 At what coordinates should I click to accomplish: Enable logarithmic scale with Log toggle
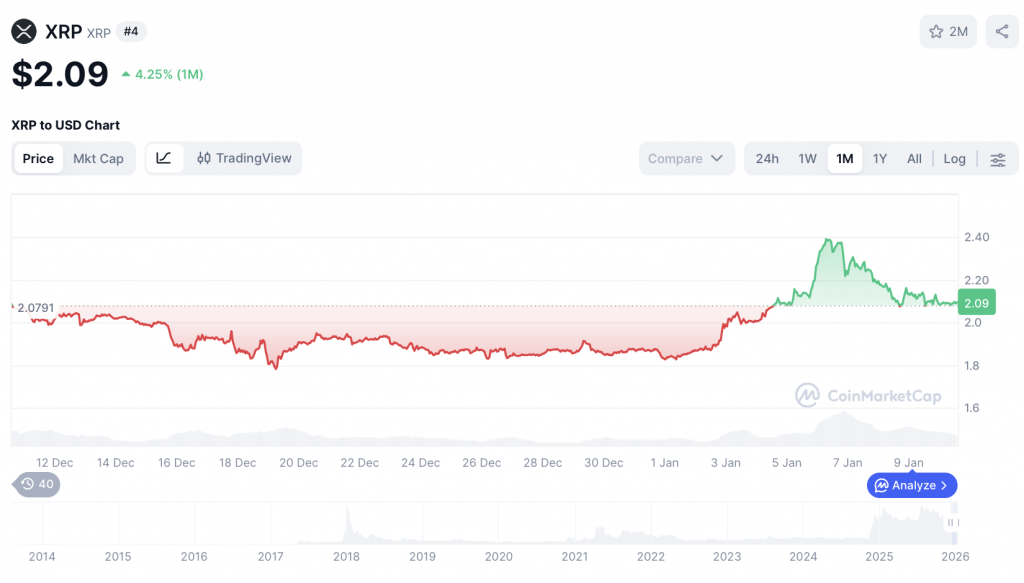point(954,158)
